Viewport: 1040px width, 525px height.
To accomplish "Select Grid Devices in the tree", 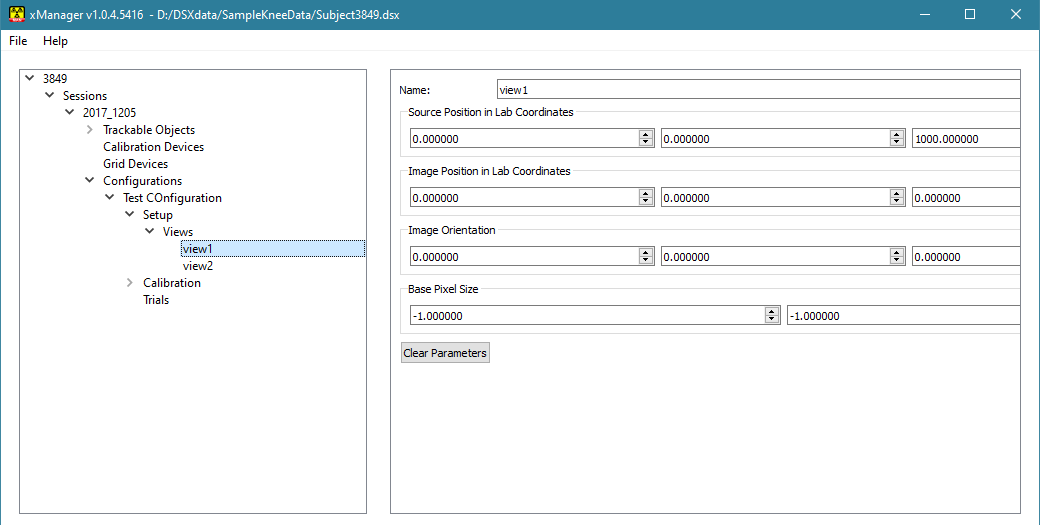I will (x=135, y=164).
